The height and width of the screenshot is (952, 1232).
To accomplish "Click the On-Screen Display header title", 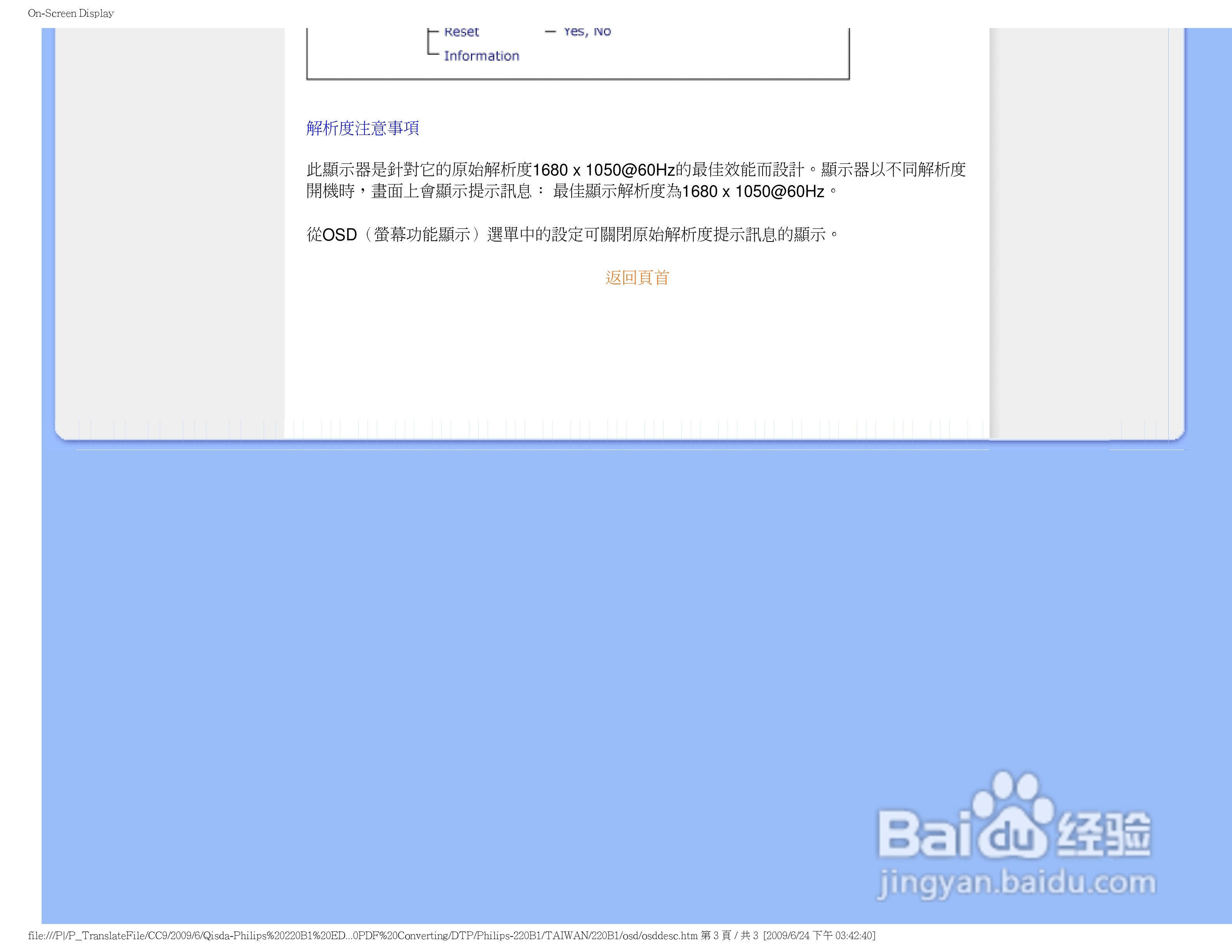I will click(x=70, y=13).
